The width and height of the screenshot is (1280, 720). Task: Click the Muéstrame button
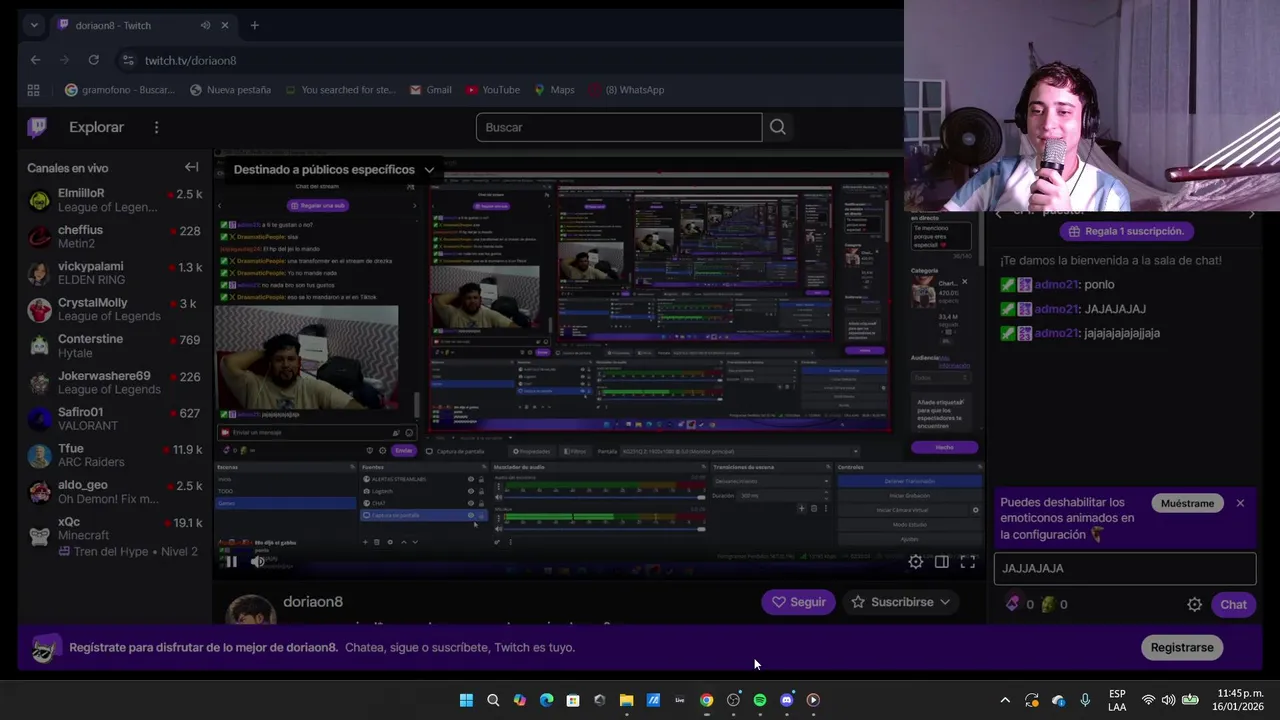1187,503
